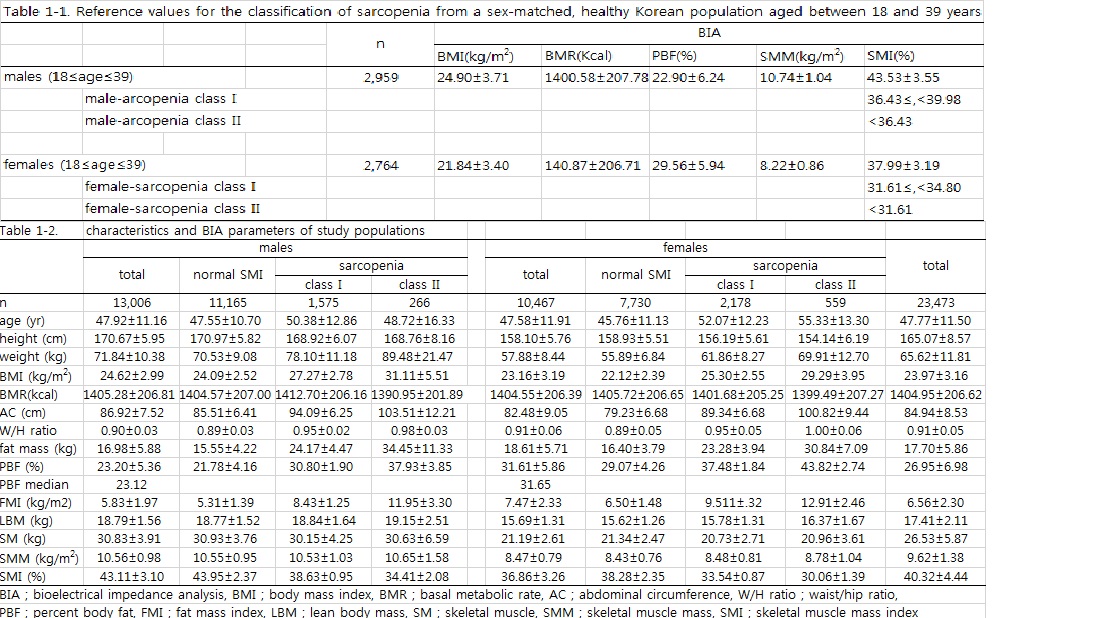Click the SMI(%) column header
Viewport: 1120px width, 618px height.
pyautogui.click(x=890, y=56)
